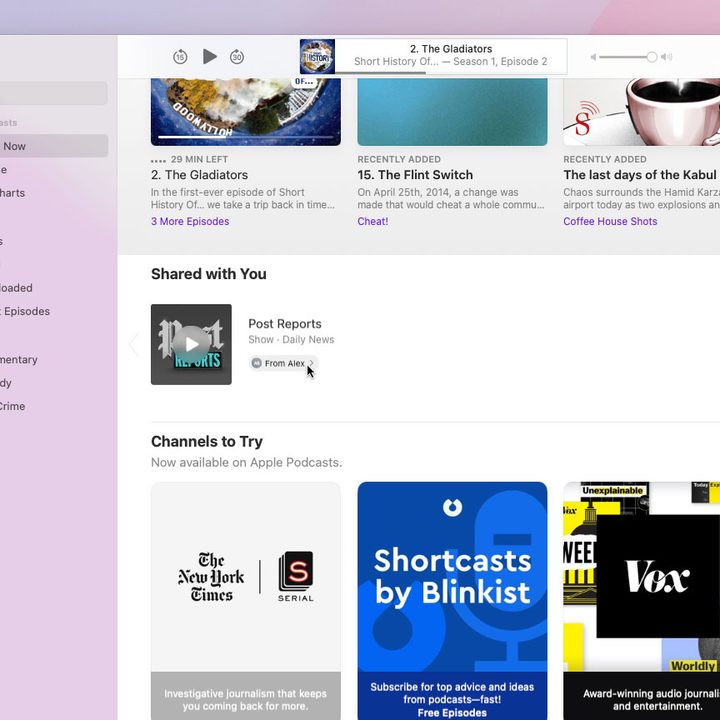Expand the chevron next to From Alex
The width and height of the screenshot is (720, 720).
(311, 363)
